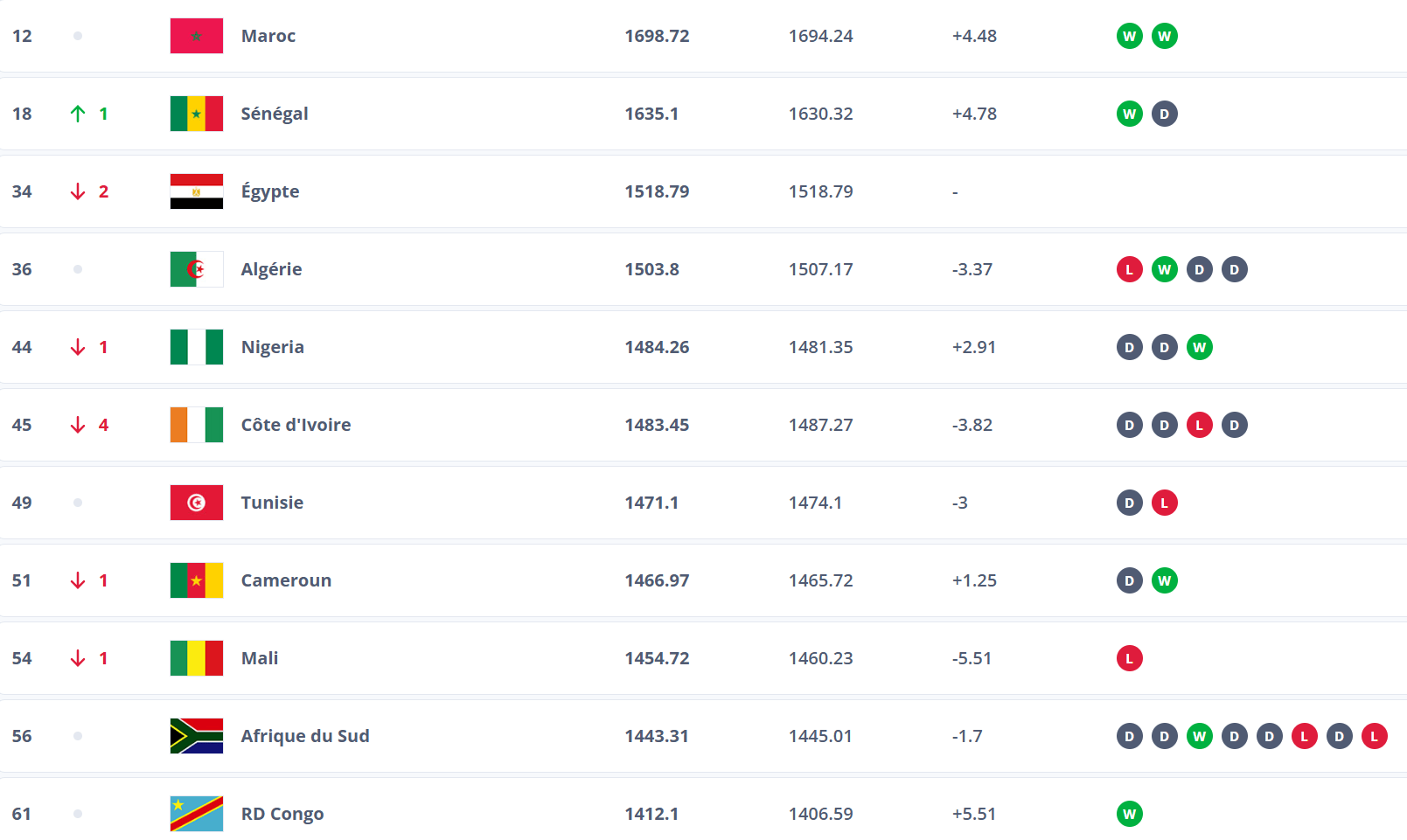Click the RD Congo flag icon
This screenshot has height=840, width=1407.
(197, 814)
